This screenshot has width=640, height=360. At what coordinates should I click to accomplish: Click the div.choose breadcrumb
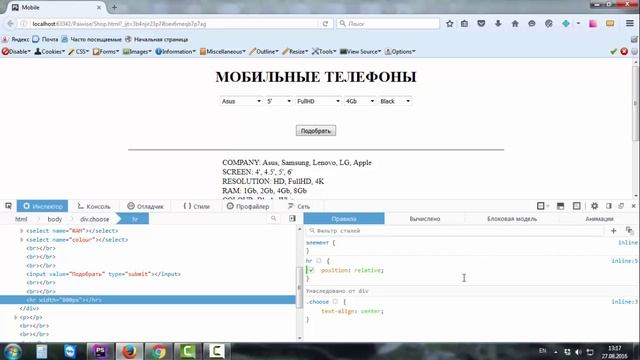tap(94, 219)
